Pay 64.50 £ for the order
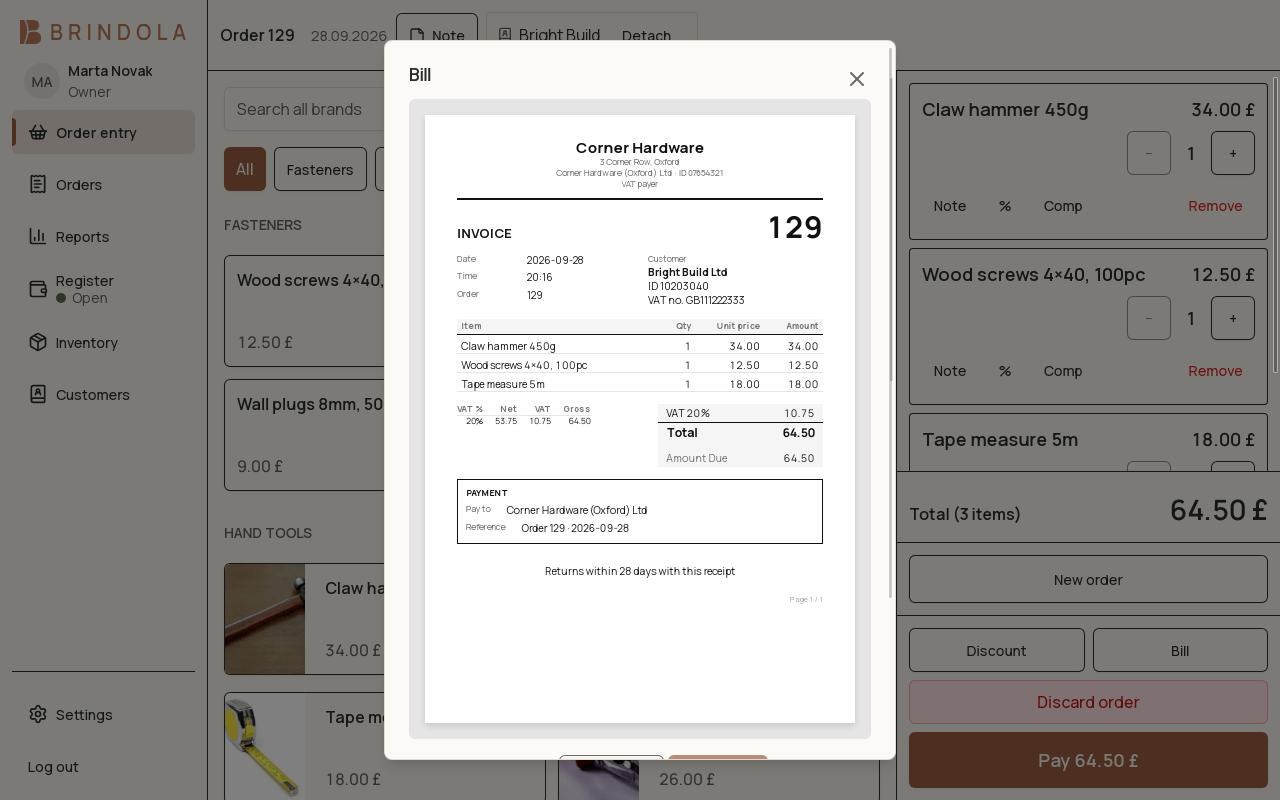Image resolution: width=1280 pixels, height=800 pixels. pyautogui.click(x=1088, y=760)
